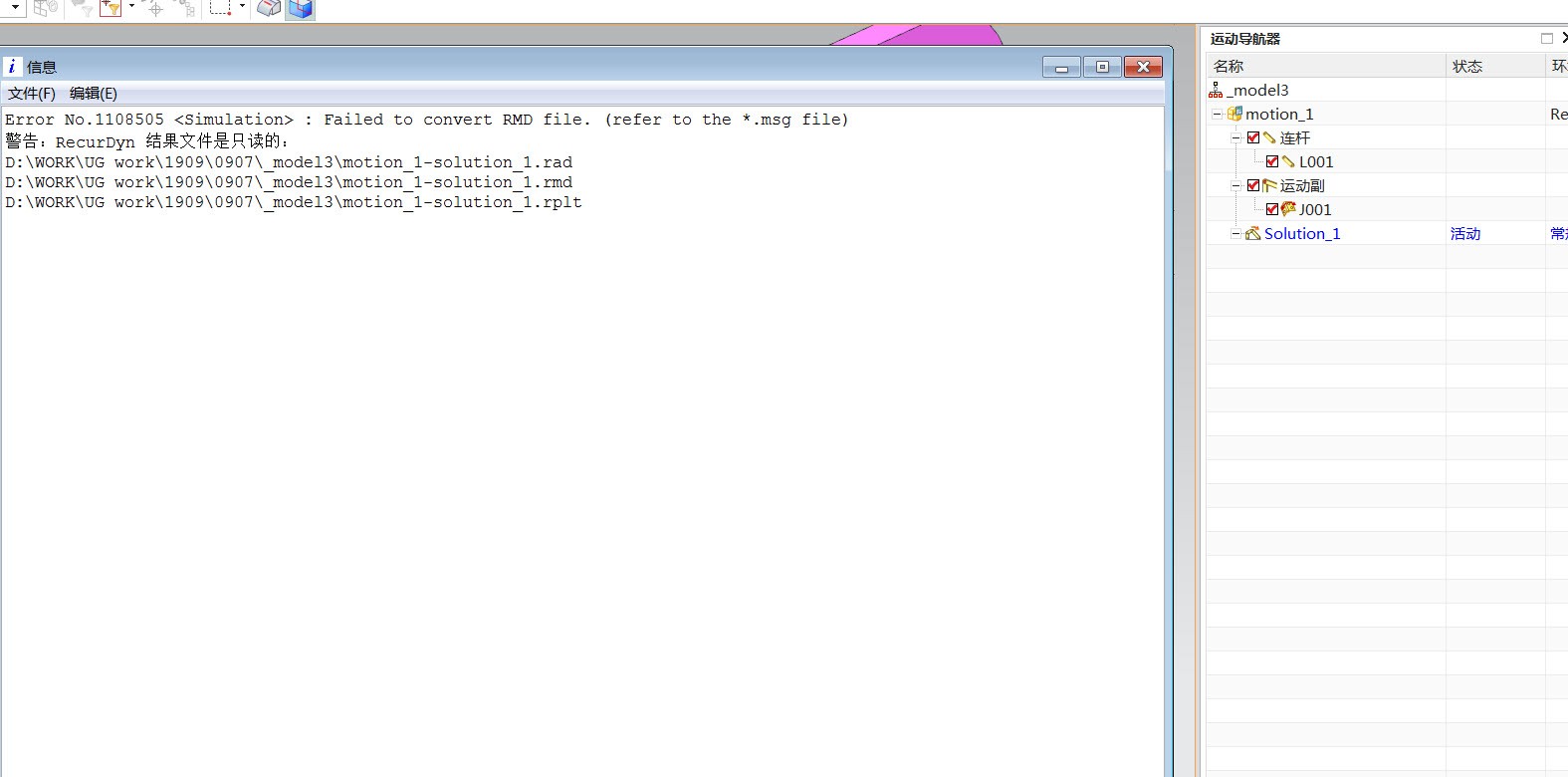Open the 文件(F) menu
This screenshot has width=1568, height=777.
32,93
